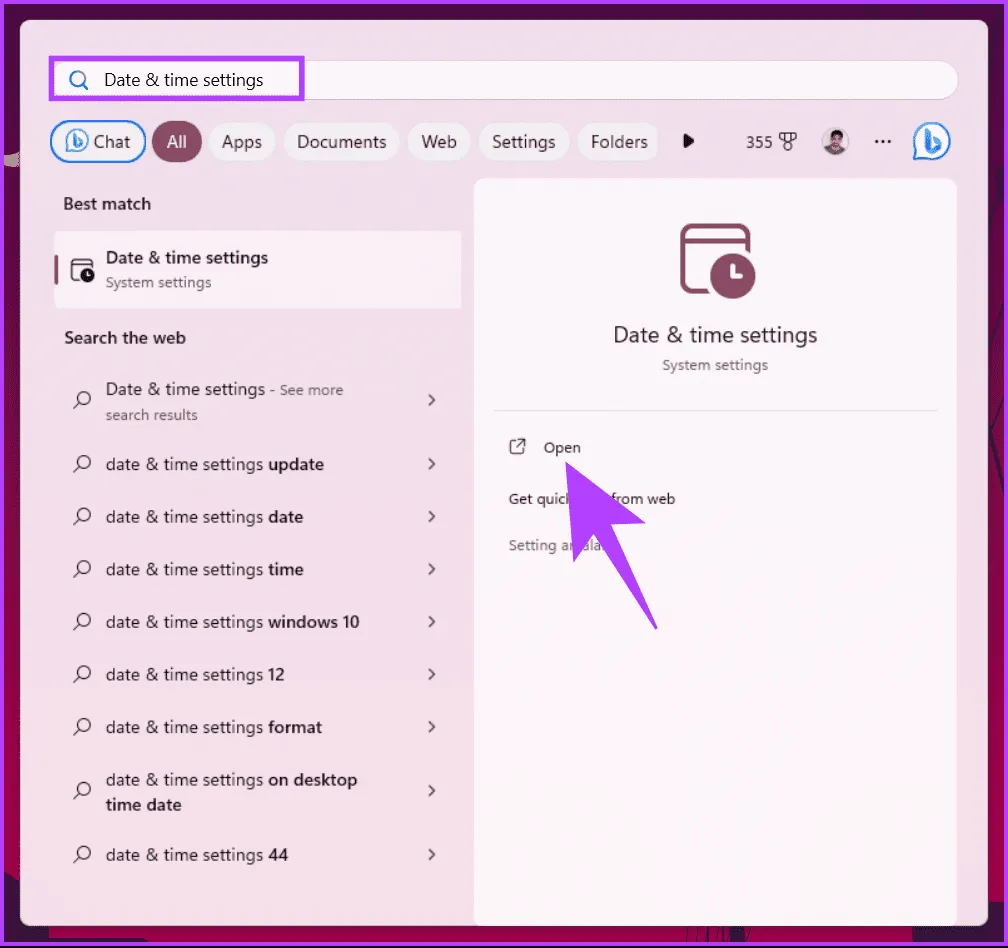Expand the 'date & time settings format' chevron

coord(432,727)
